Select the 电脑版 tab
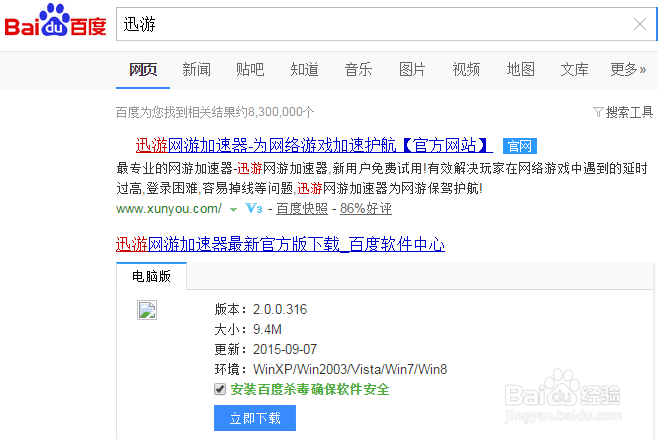The image size is (658, 439). pos(151,276)
